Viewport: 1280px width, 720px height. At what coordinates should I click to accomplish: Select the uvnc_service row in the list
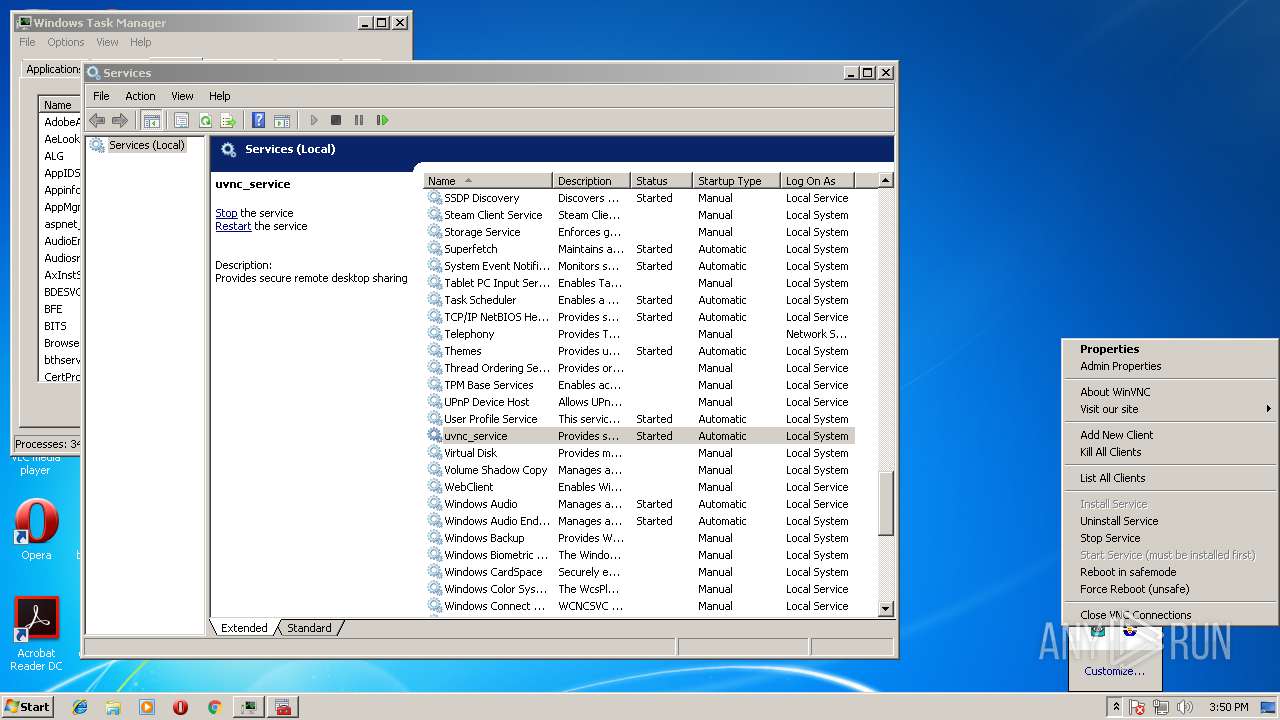coord(640,436)
